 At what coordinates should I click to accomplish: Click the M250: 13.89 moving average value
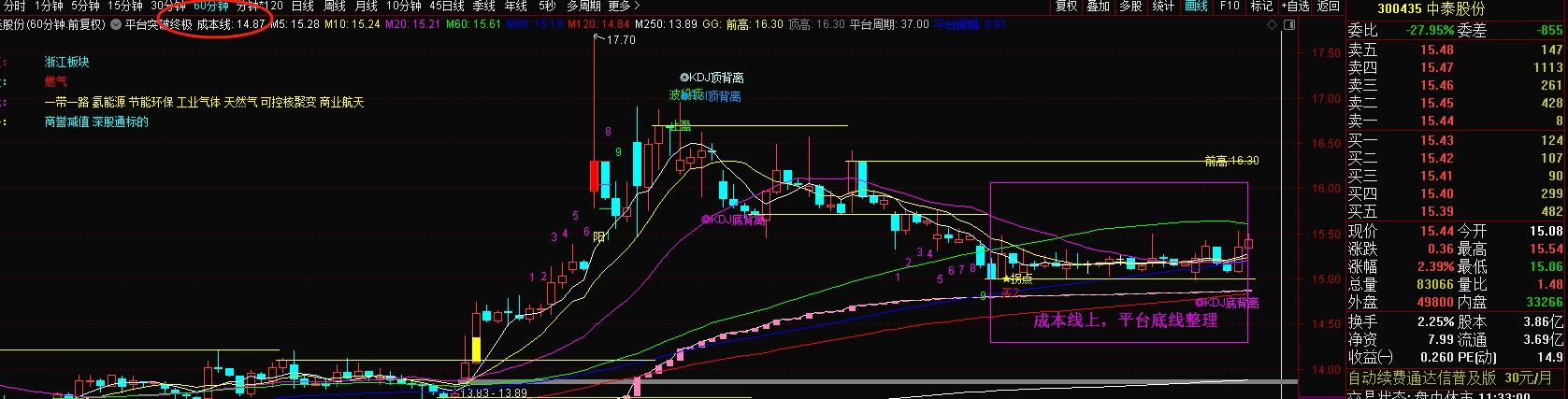coord(666,24)
